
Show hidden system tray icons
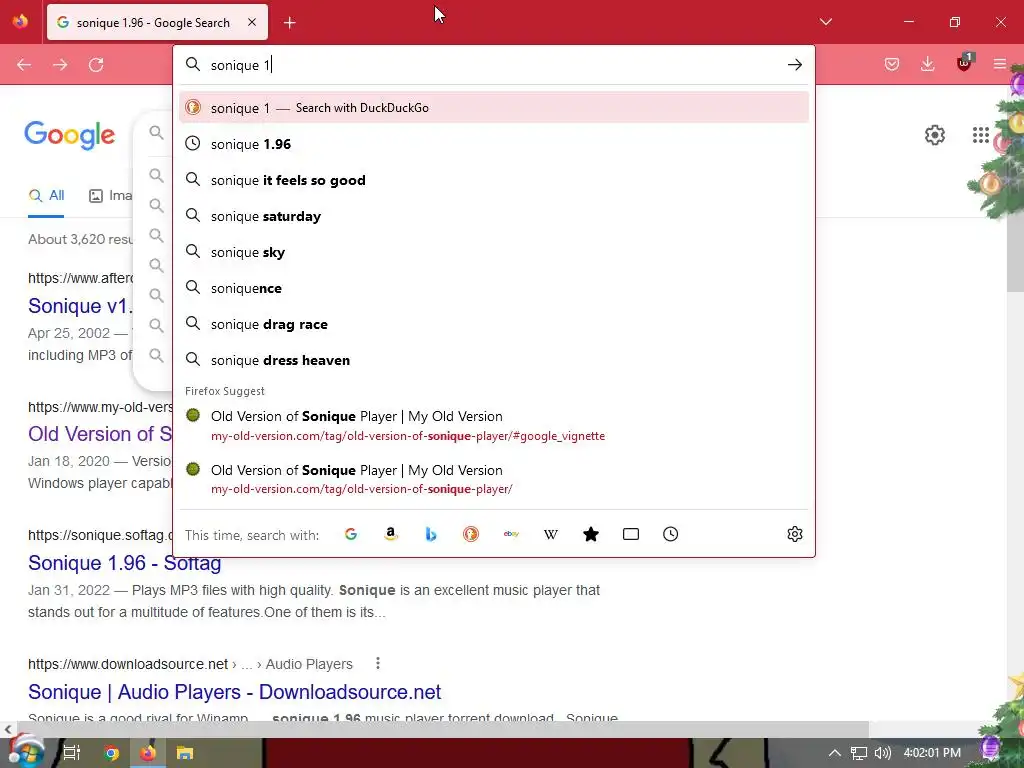835,753
